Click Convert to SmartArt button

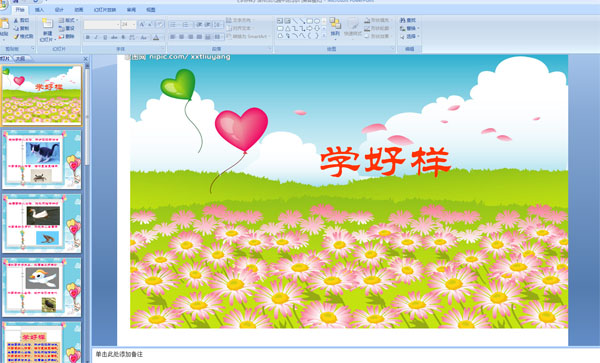[248, 36]
